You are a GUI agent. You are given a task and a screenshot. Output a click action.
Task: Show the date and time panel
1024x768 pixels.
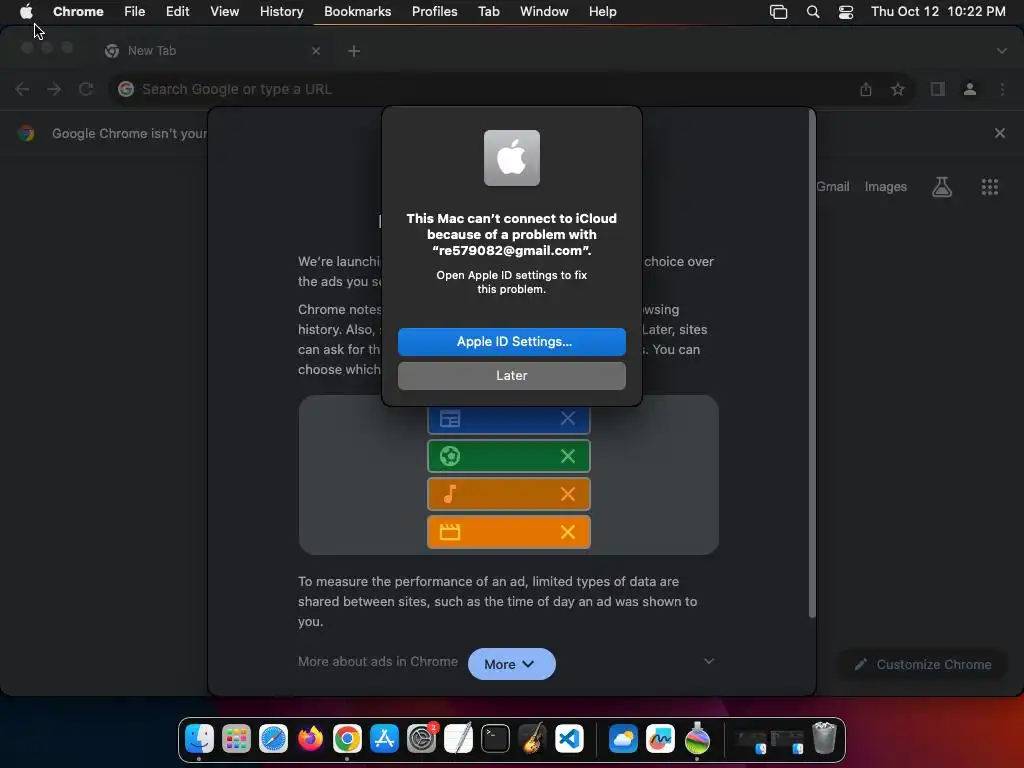pos(938,11)
